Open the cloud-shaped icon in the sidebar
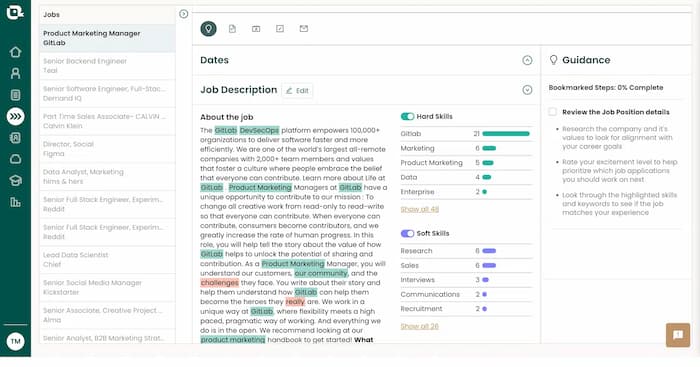This screenshot has height=367, width=700. 15,159
